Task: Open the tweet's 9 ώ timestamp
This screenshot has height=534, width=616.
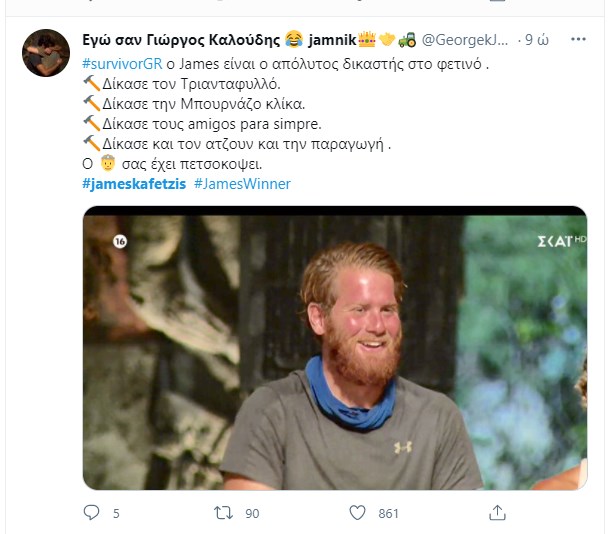Action: pyautogui.click(x=536, y=40)
